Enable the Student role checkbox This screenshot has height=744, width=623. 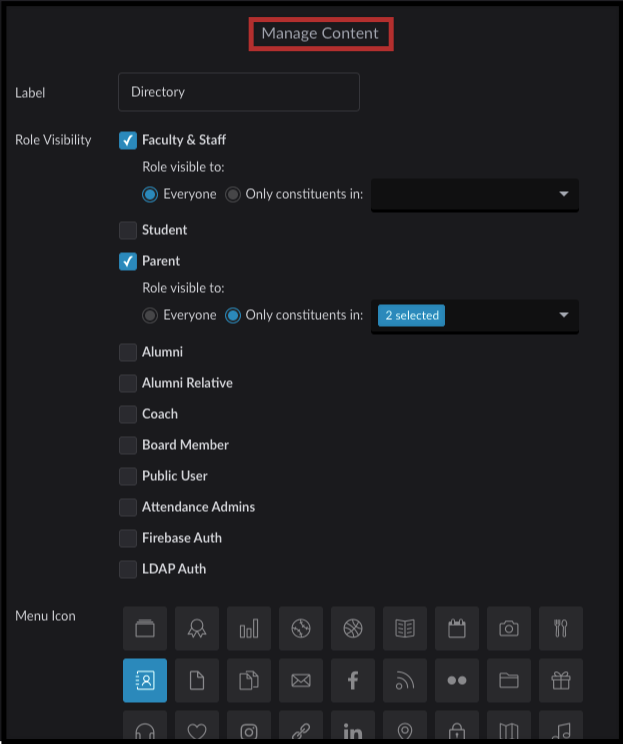coord(128,230)
